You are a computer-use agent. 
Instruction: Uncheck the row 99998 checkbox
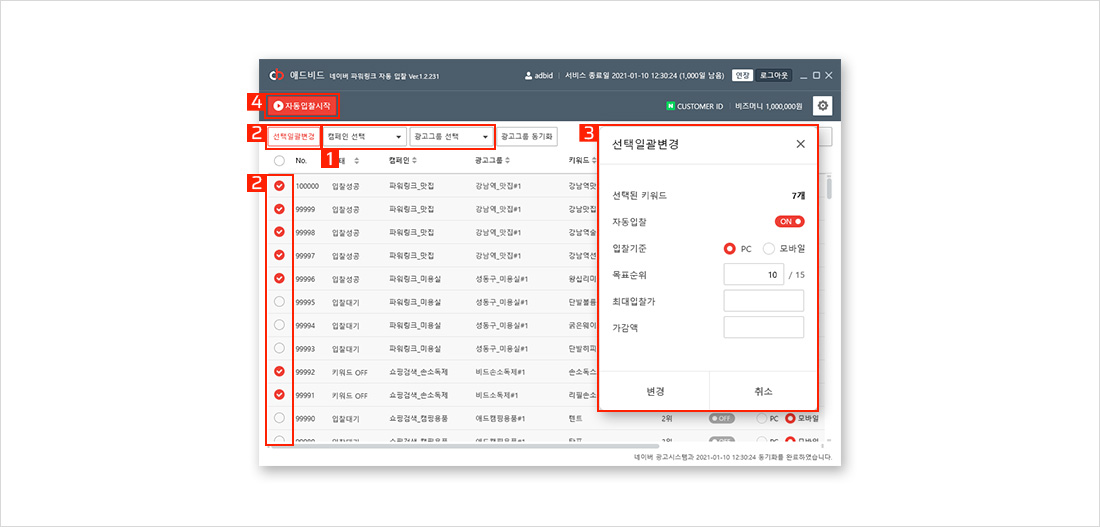(x=279, y=232)
